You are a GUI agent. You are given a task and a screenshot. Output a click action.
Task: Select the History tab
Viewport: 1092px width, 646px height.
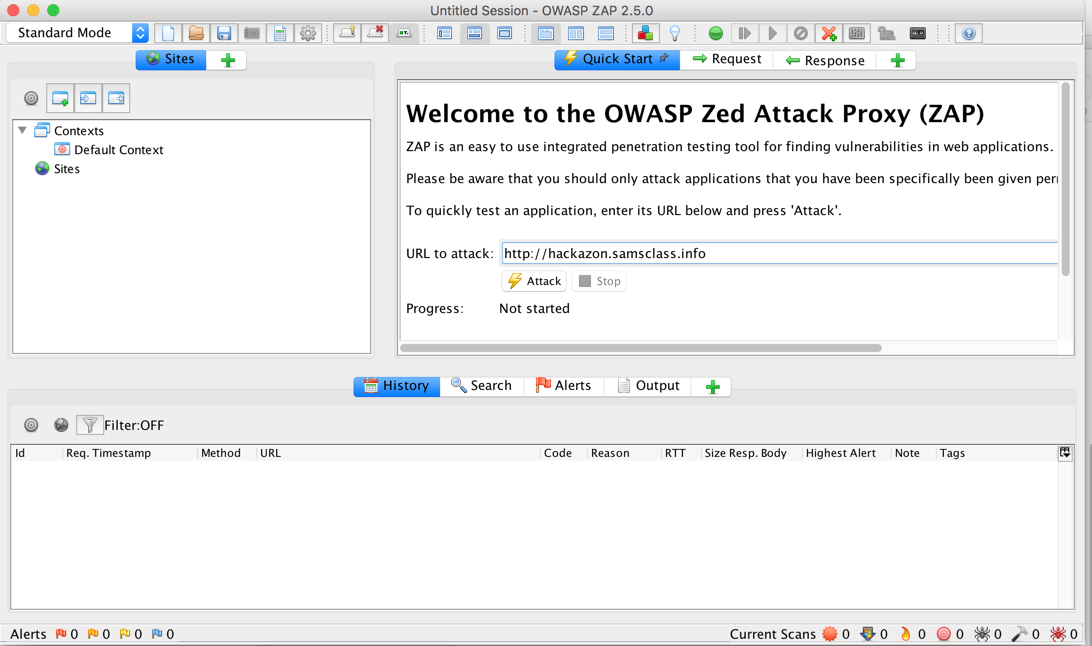(397, 386)
